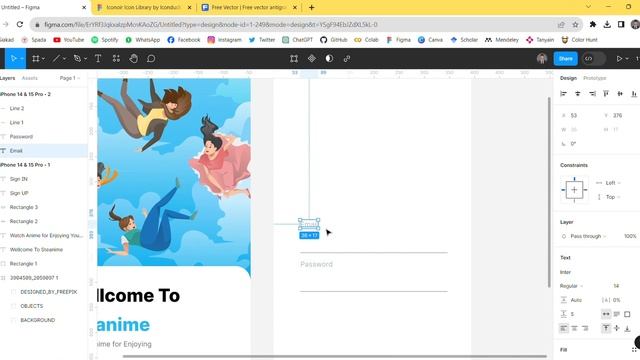This screenshot has height=360, width=640.
Task: Select the Move tool
Action: [x=13, y=59]
